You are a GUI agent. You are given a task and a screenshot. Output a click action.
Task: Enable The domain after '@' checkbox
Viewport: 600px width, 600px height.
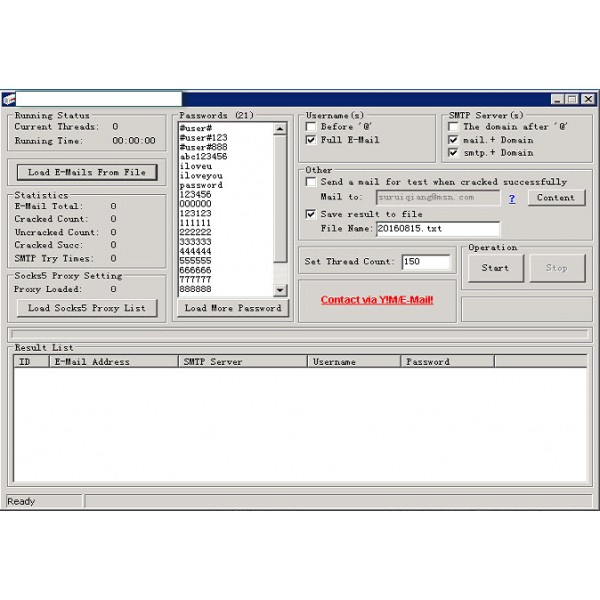[454, 127]
